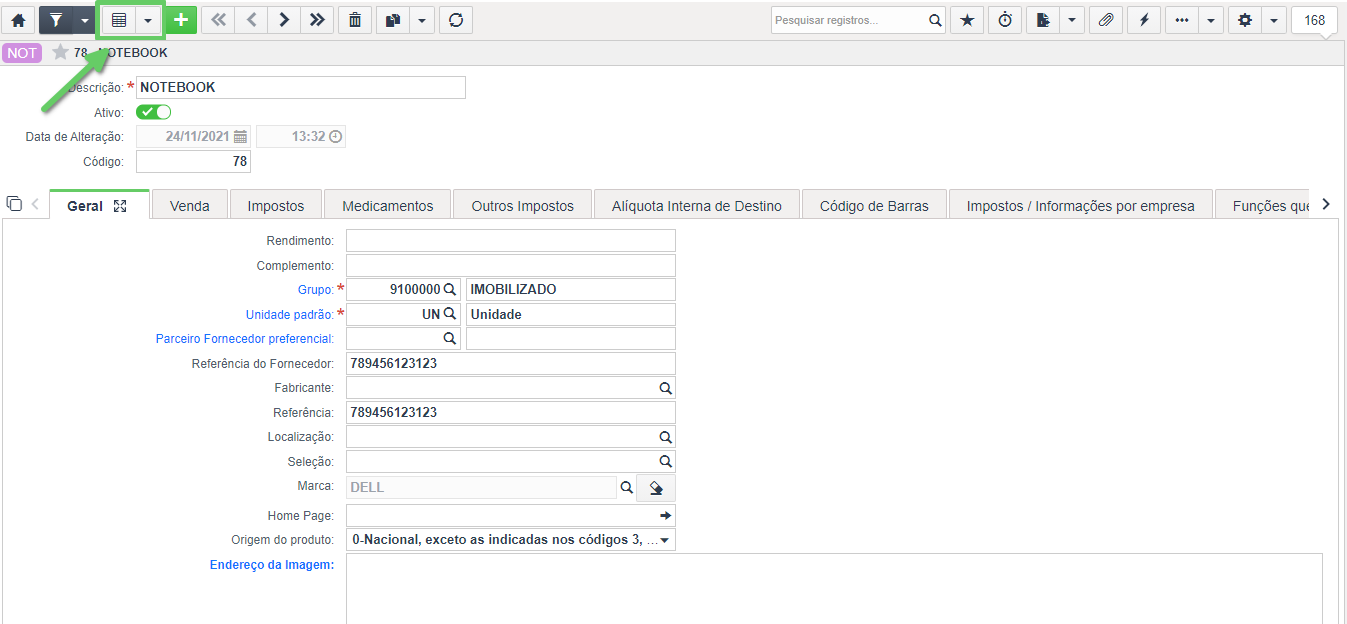This screenshot has height=624, width=1347.
Task: Open the 13:32 time clock icon
Action: (336, 137)
